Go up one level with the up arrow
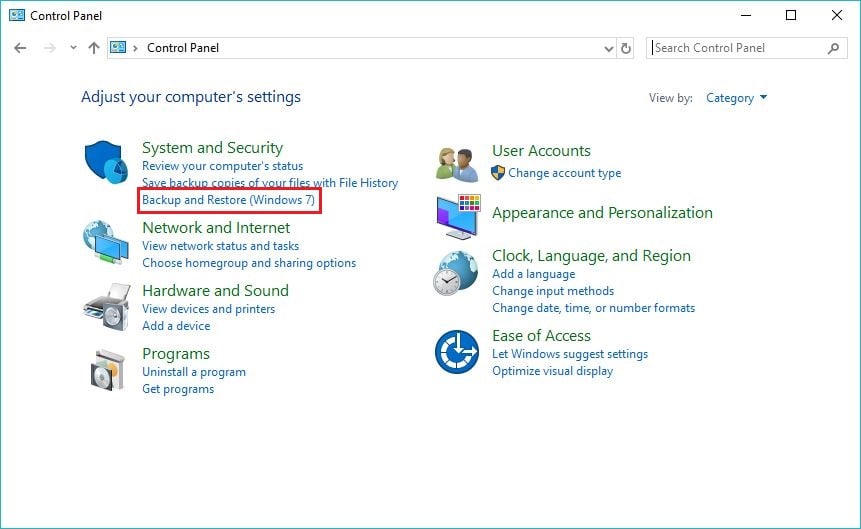 point(94,48)
